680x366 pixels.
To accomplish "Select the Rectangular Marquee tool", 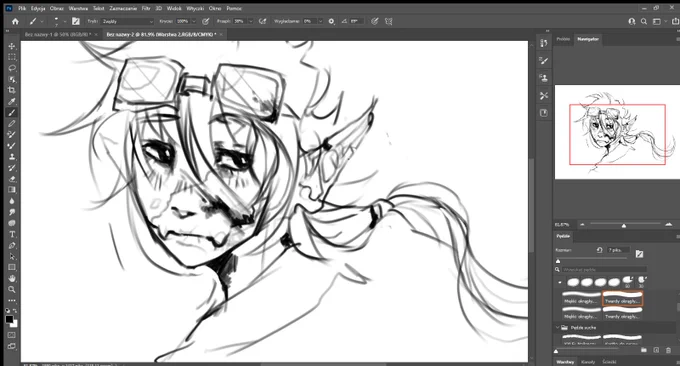I will pos(12,57).
